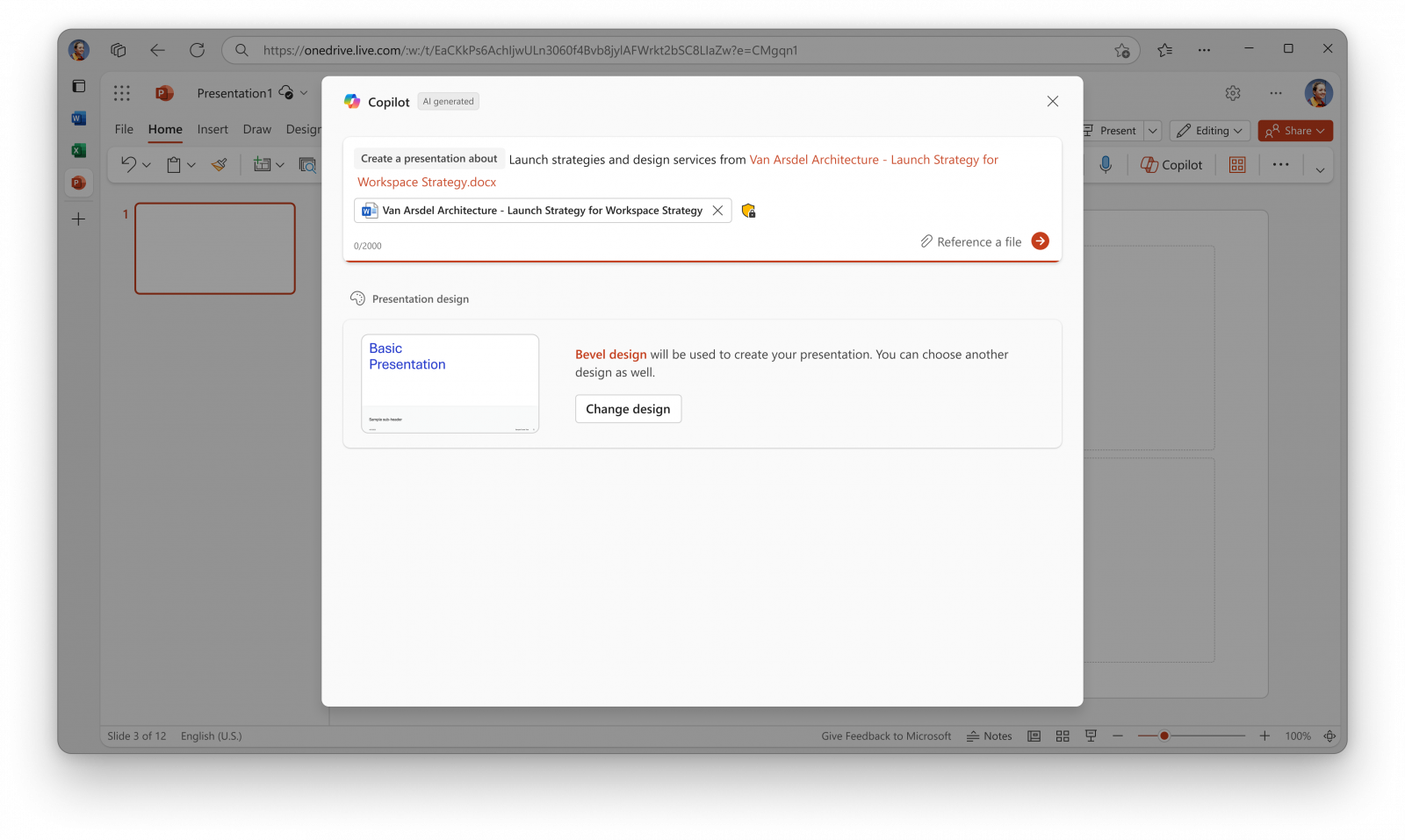This screenshot has width=1405, height=840.
Task: Click the browser profile avatar
Action: (79, 50)
